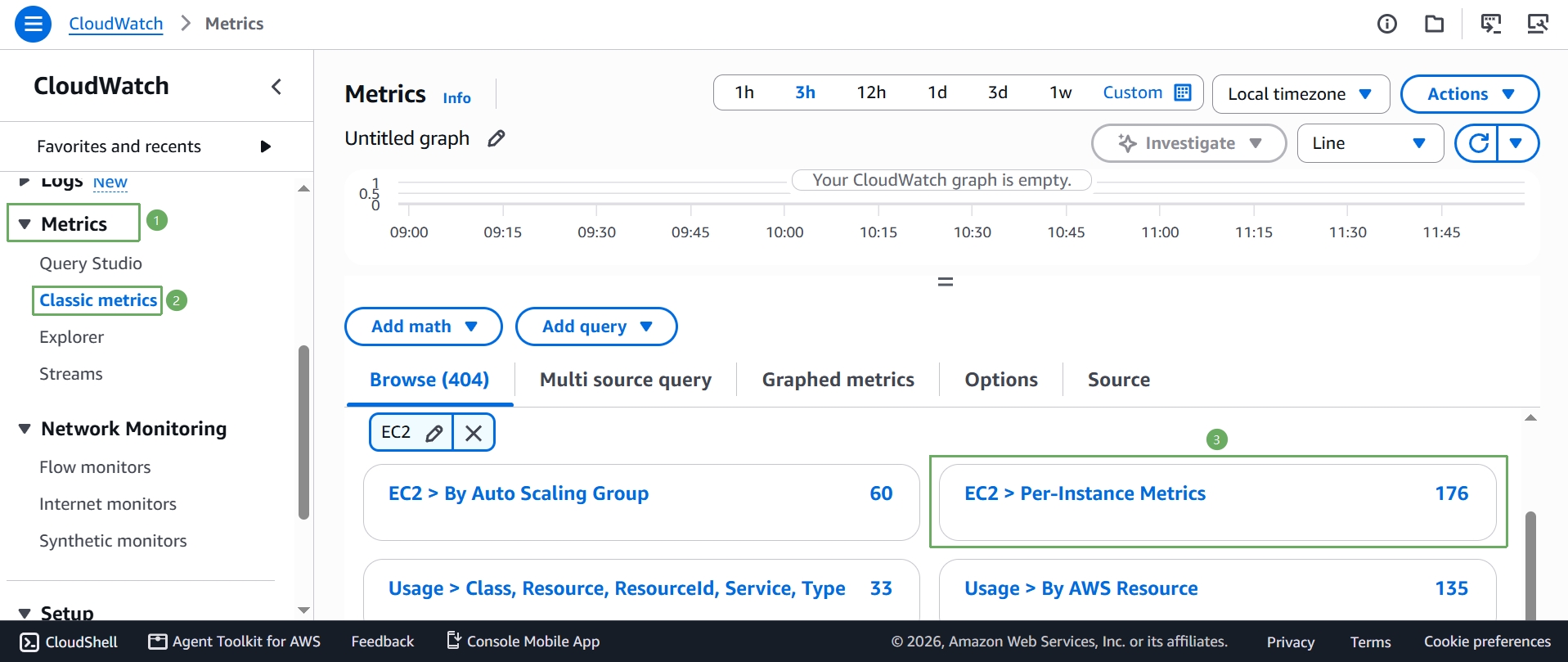Open Query Studio in sidebar
The image size is (1568, 662).
[91, 263]
